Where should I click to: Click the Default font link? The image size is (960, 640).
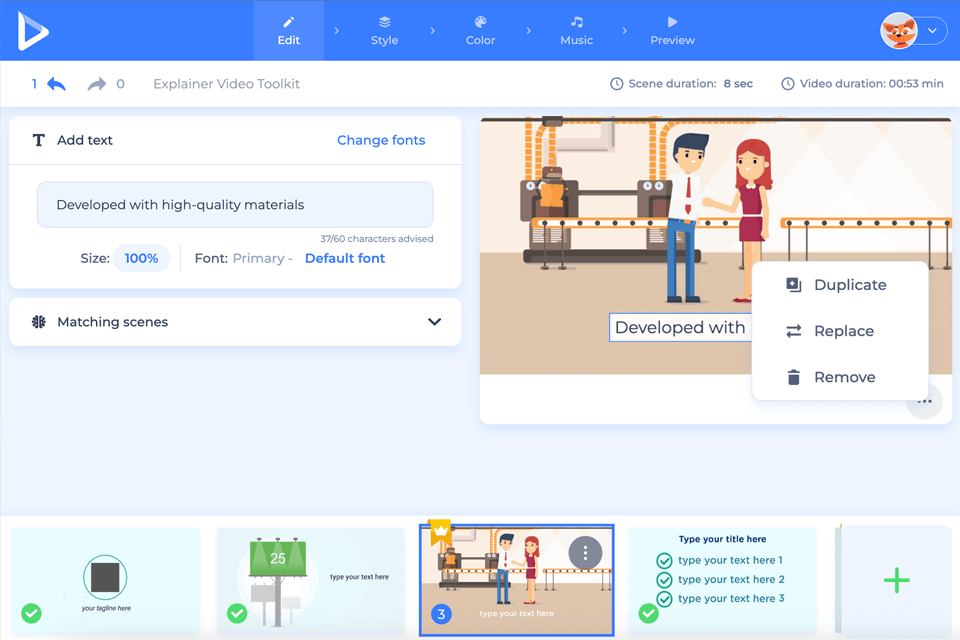tap(344, 258)
